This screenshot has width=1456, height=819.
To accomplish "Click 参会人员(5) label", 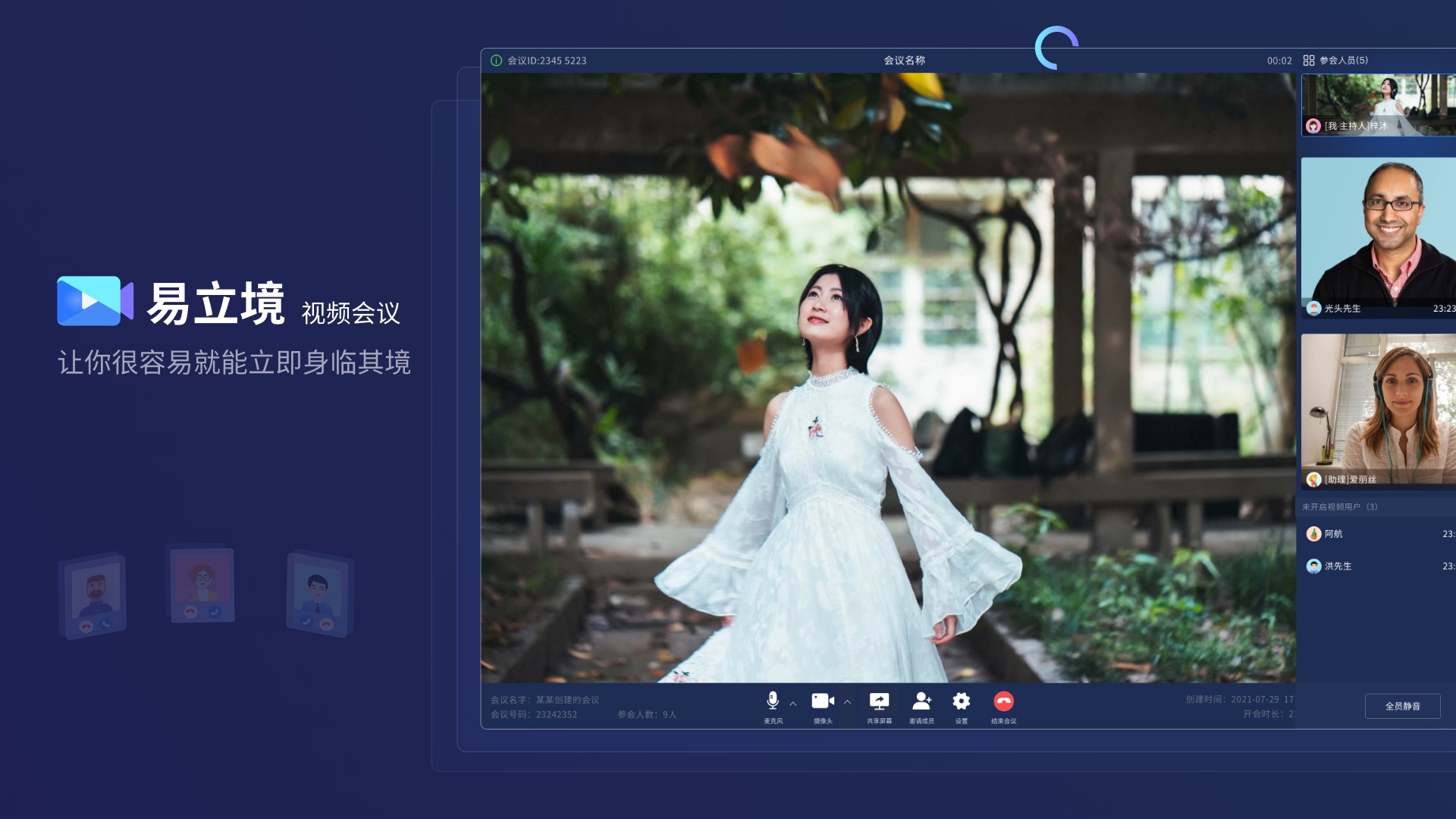I will 1344,61.
